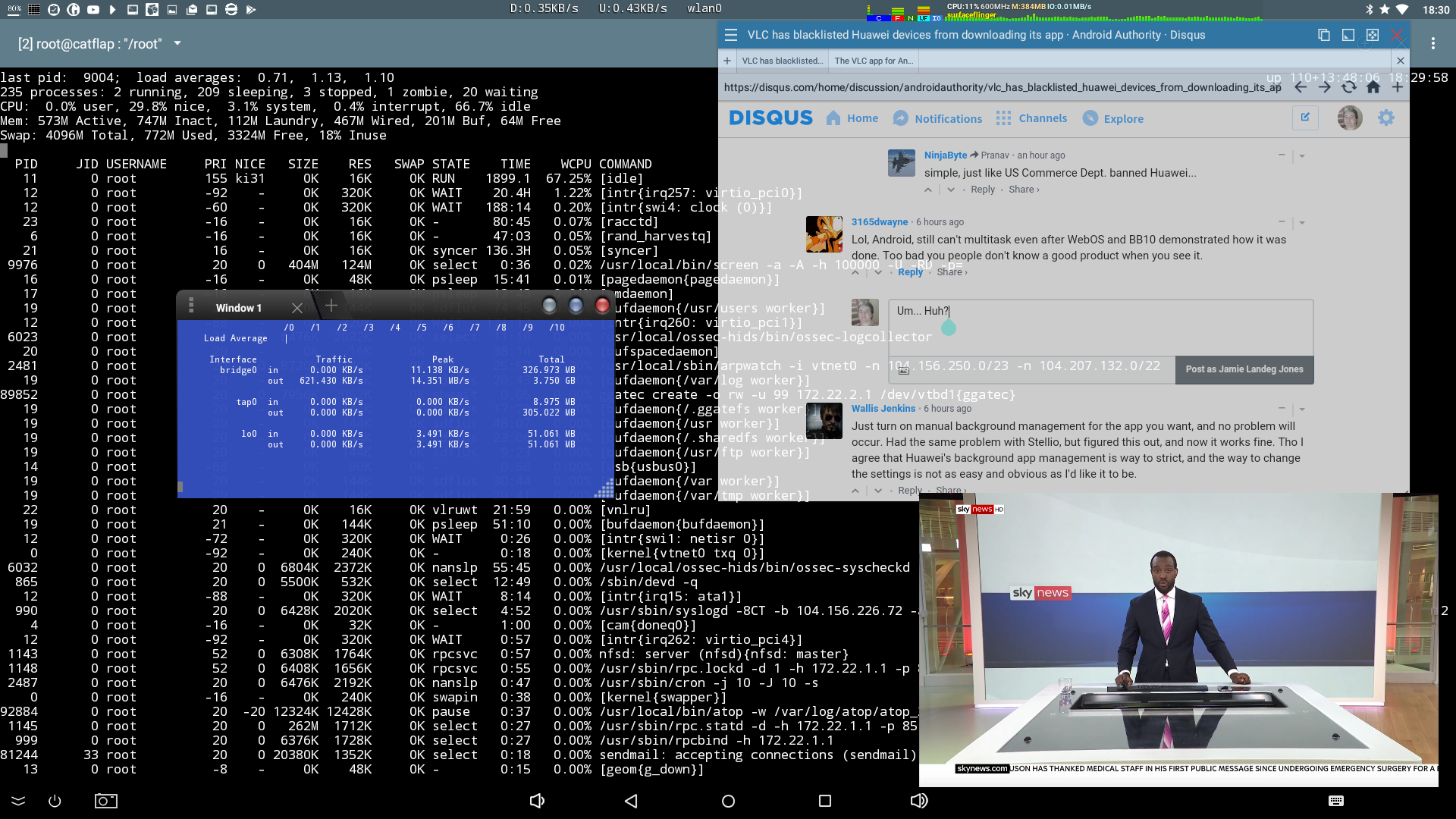Go forward in browser history
This screenshot has width=1456, height=819.
click(1325, 87)
